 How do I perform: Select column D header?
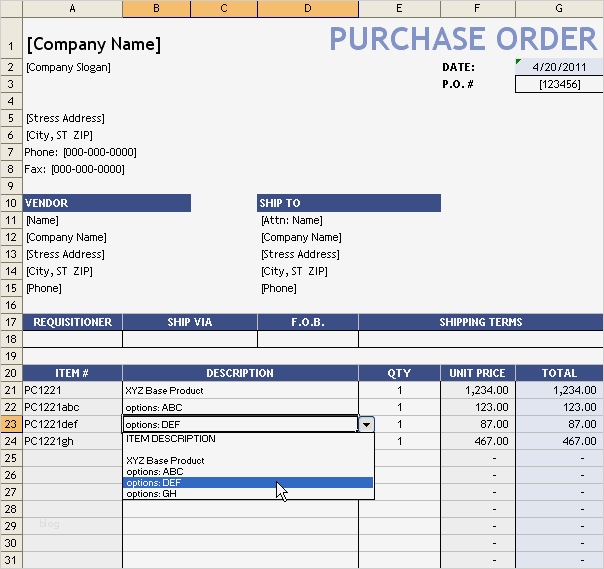pos(308,8)
